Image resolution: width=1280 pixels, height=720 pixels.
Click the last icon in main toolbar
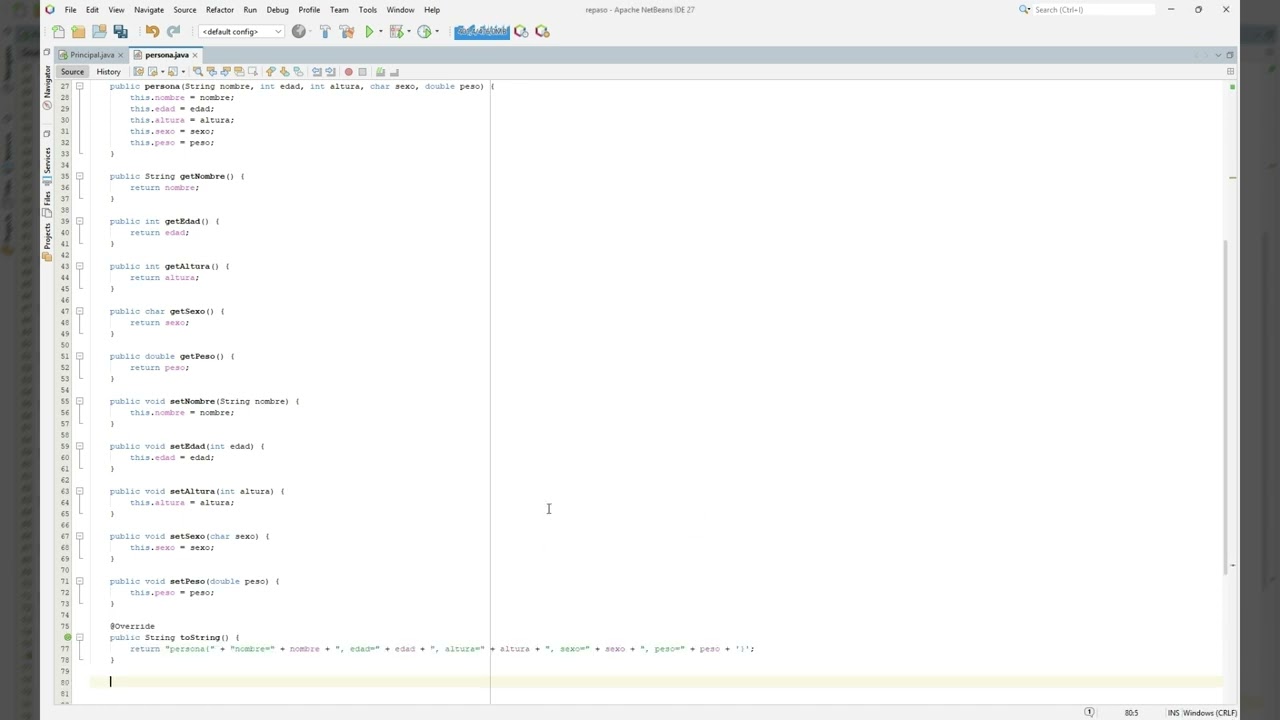[542, 31]
